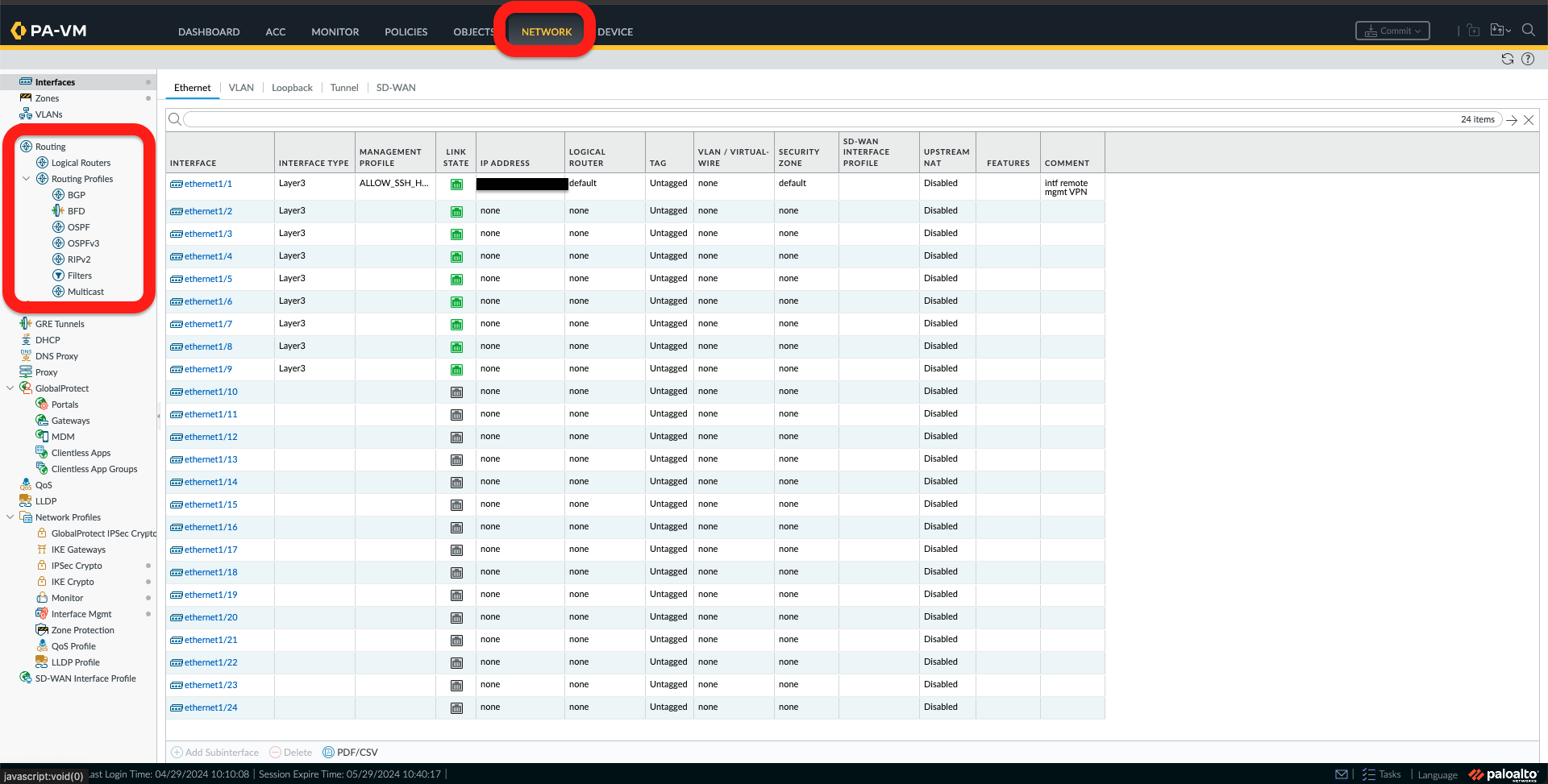1548x784 pixels.
Task: Collapse the Routing Profiles tree
Action: pos(25,178)
